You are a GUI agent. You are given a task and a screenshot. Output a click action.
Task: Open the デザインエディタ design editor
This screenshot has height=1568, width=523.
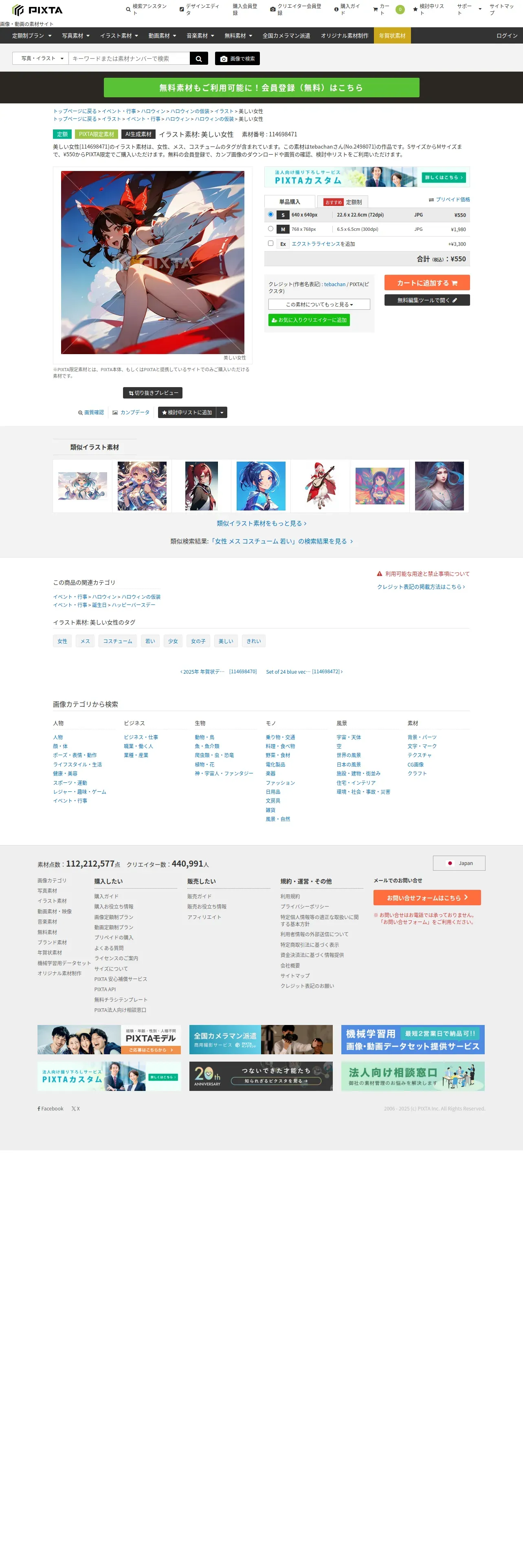[x=200, y=9]
